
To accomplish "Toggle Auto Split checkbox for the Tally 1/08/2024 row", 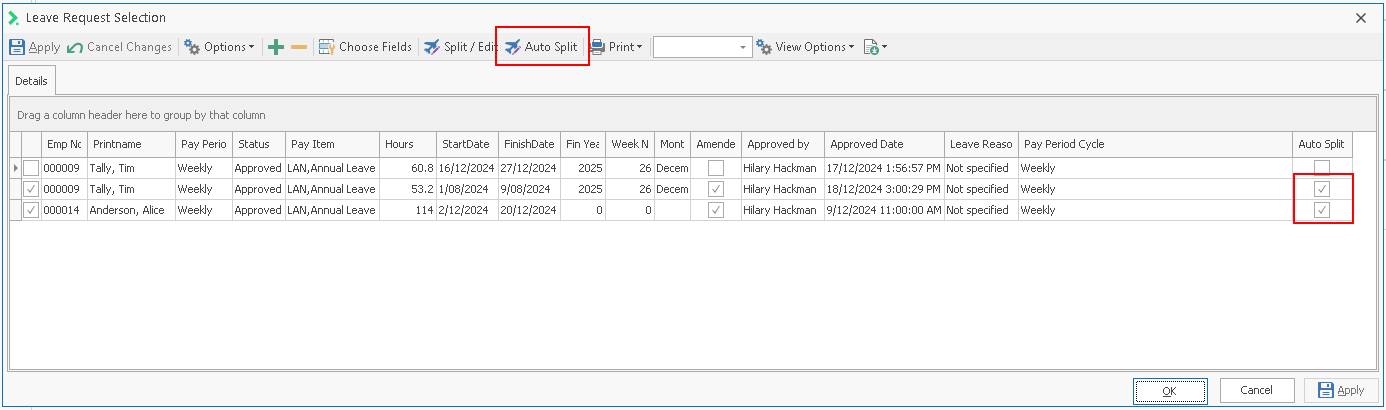I will tap(1322, 189).
